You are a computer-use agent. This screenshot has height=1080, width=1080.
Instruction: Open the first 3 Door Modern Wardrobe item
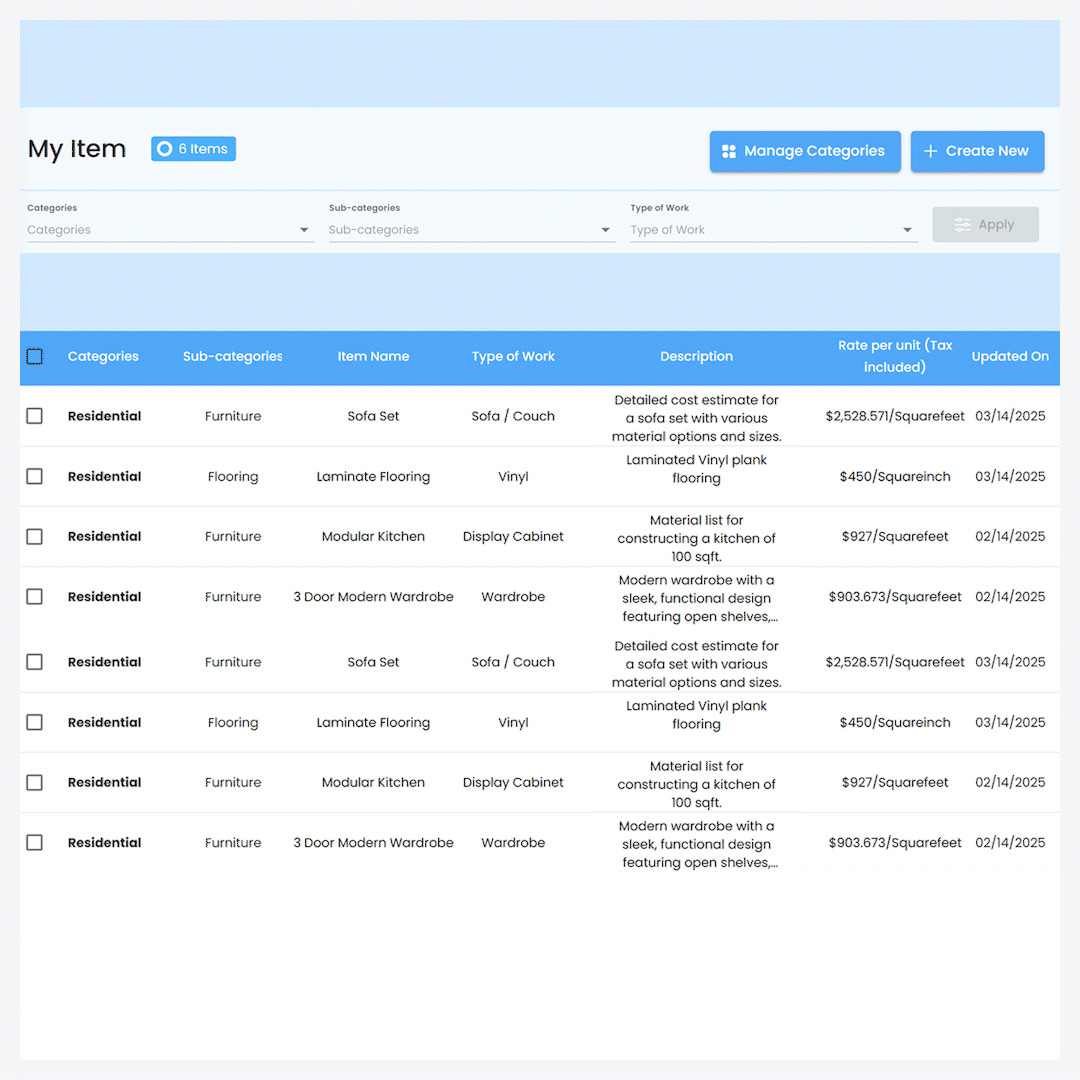pos(373,597)
